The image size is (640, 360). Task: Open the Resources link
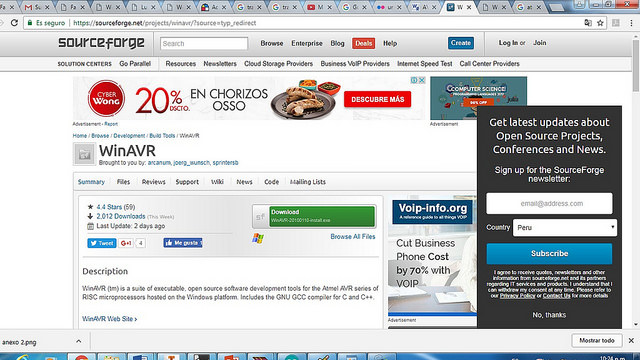click(x=180, y=64)
